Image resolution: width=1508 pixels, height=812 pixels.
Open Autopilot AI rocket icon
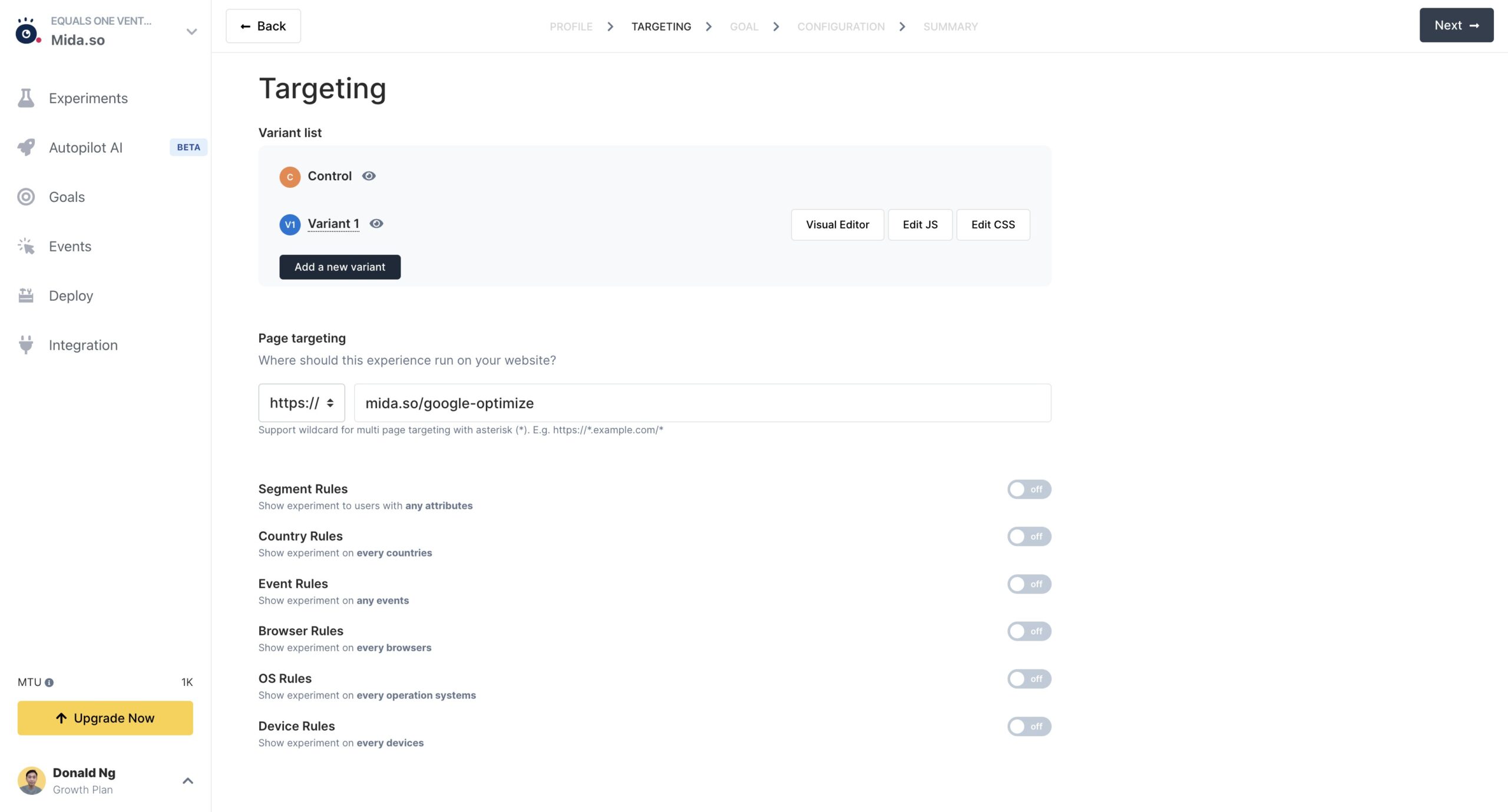[26, 147]
